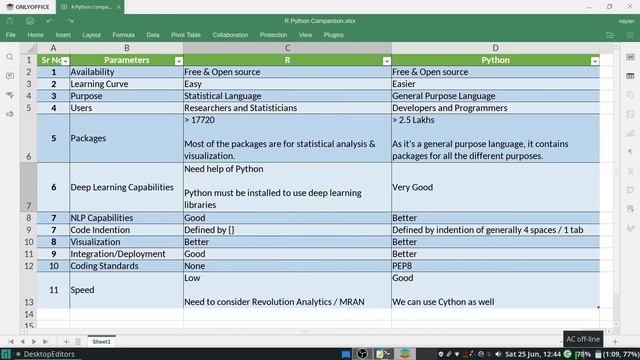
Task: Open the ONLYOFFICE home tab
Action: (28, 7)
